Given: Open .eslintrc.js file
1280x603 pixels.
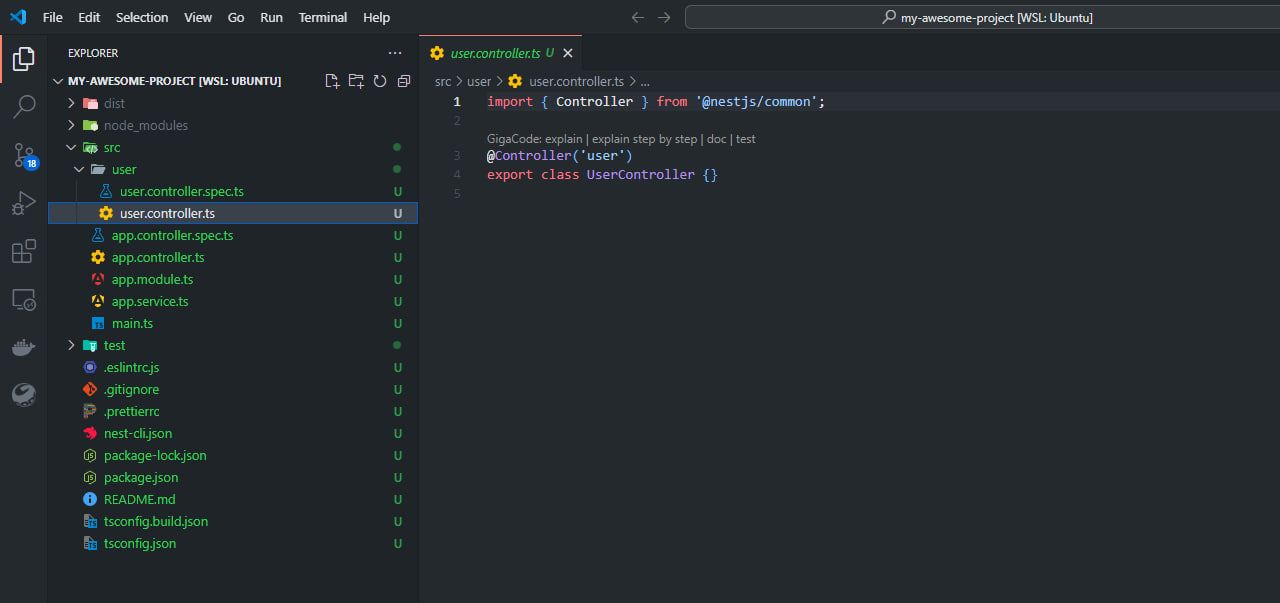Looking at the screenshot, I should pyautogui.click(x=233, y=367).
